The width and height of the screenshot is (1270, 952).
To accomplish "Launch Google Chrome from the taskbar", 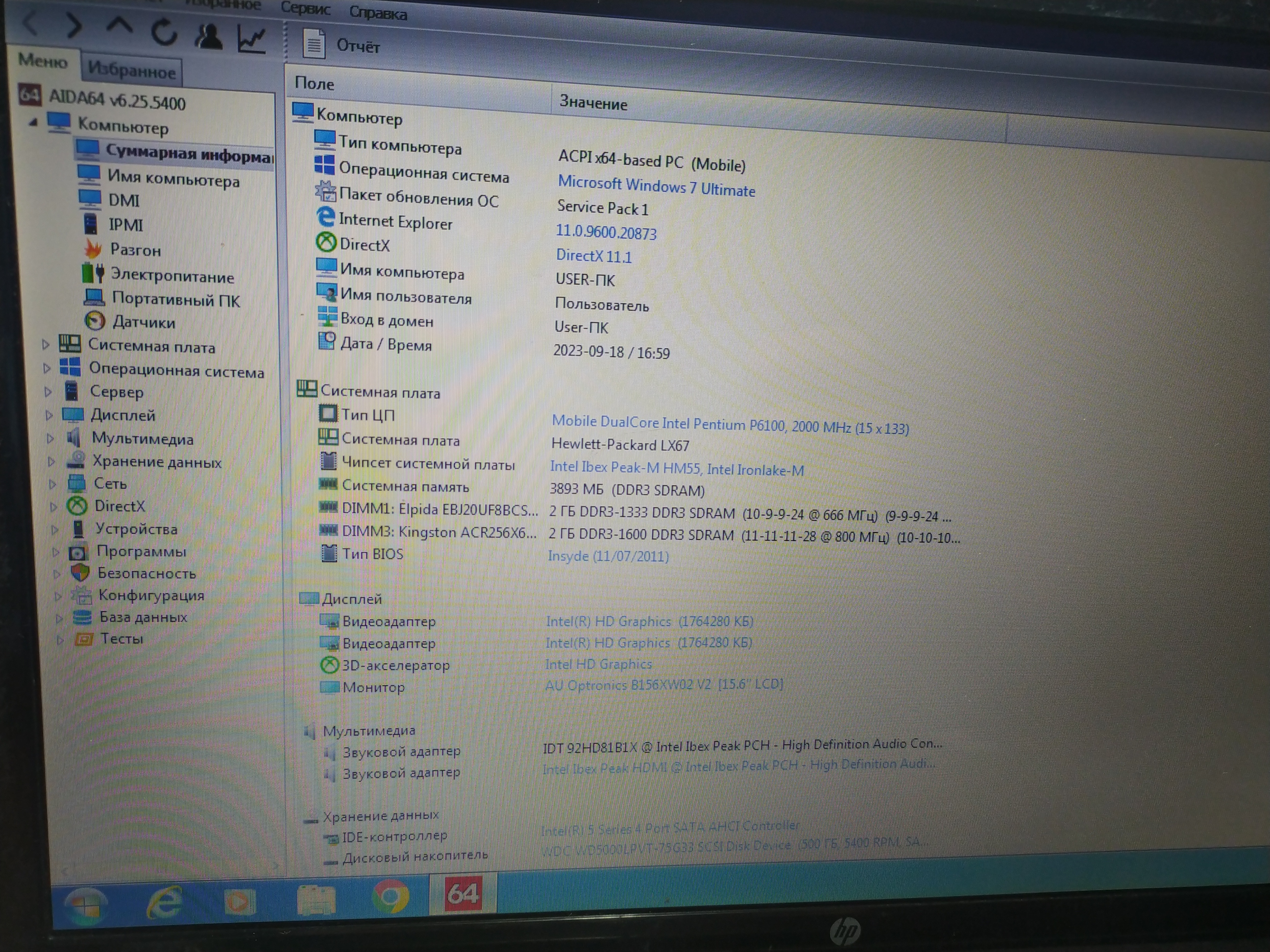I will click(391, 896).
